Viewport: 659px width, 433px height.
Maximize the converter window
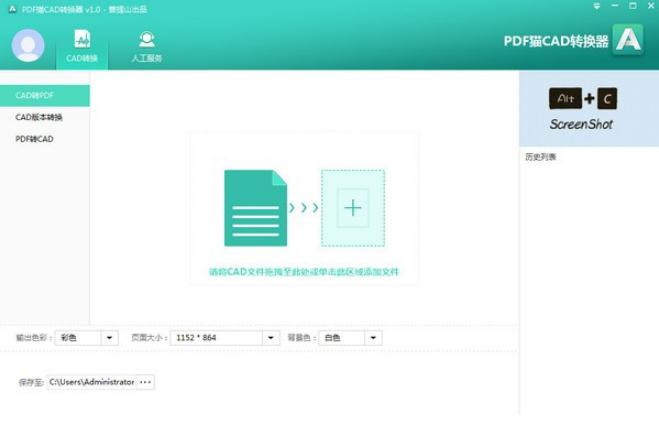(633, 6)
